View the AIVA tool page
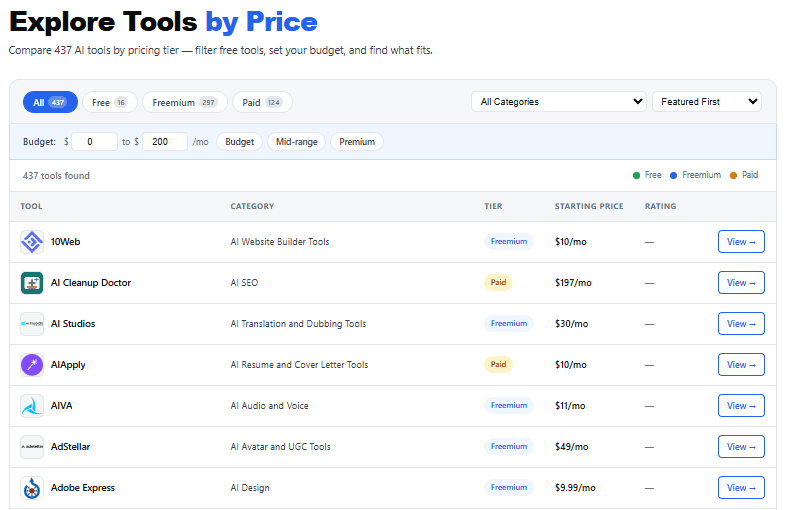The image size is (788, 510). tap(741, 406)
